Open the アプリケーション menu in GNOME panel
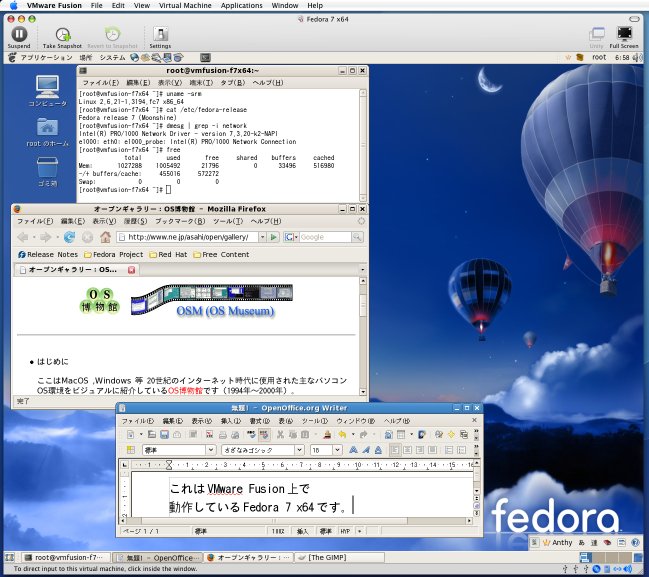649x577 pixels. tap(46, 58)
